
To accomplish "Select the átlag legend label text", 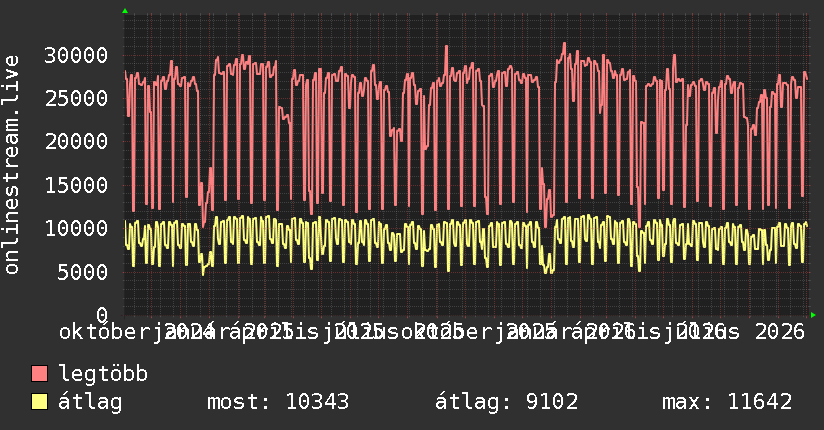I will coord(90,402).
